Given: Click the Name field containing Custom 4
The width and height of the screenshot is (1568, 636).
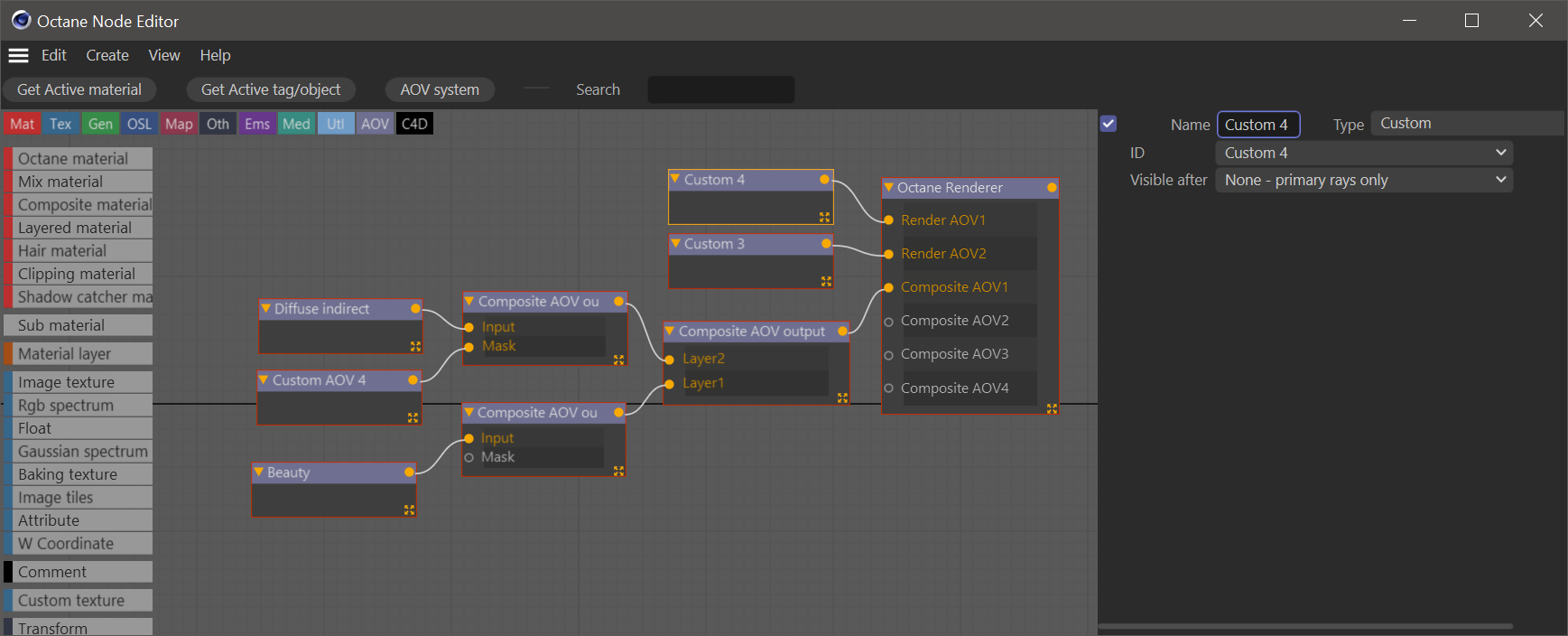Looking at the screenshot, I should (x=1258, y=125).
